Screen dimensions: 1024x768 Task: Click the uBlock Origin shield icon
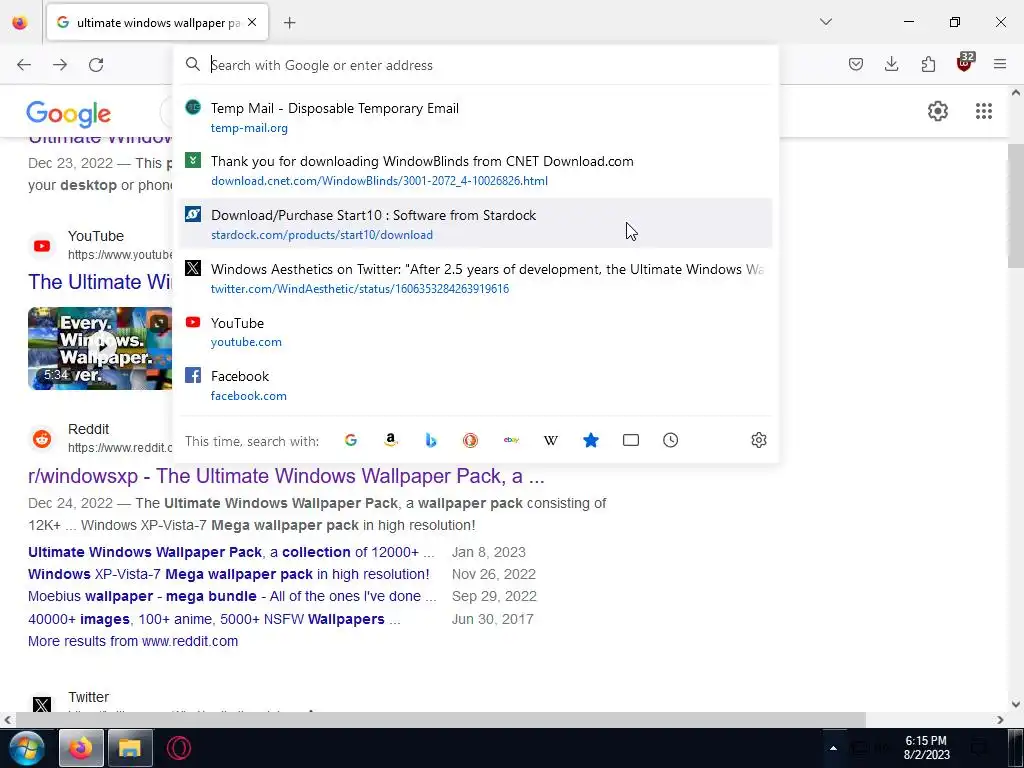[x=965, y=63]
